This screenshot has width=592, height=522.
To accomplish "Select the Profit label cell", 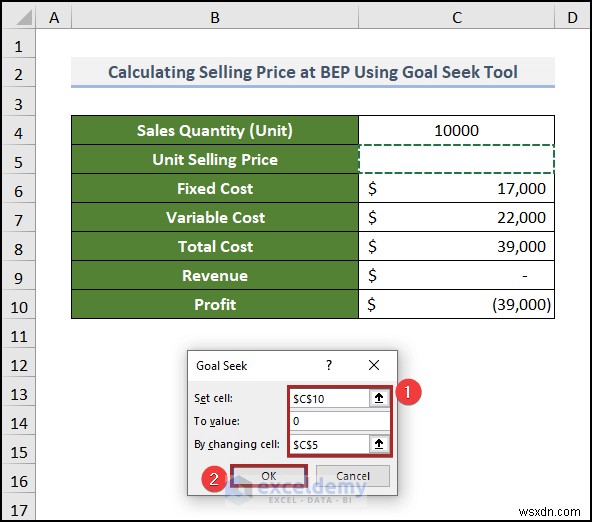I will point(215,304).
